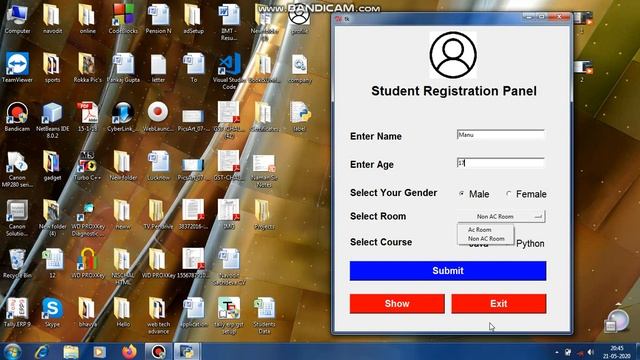Click the Student Registration Panel heading
This screenshot has height=360, width=640.
454,91
